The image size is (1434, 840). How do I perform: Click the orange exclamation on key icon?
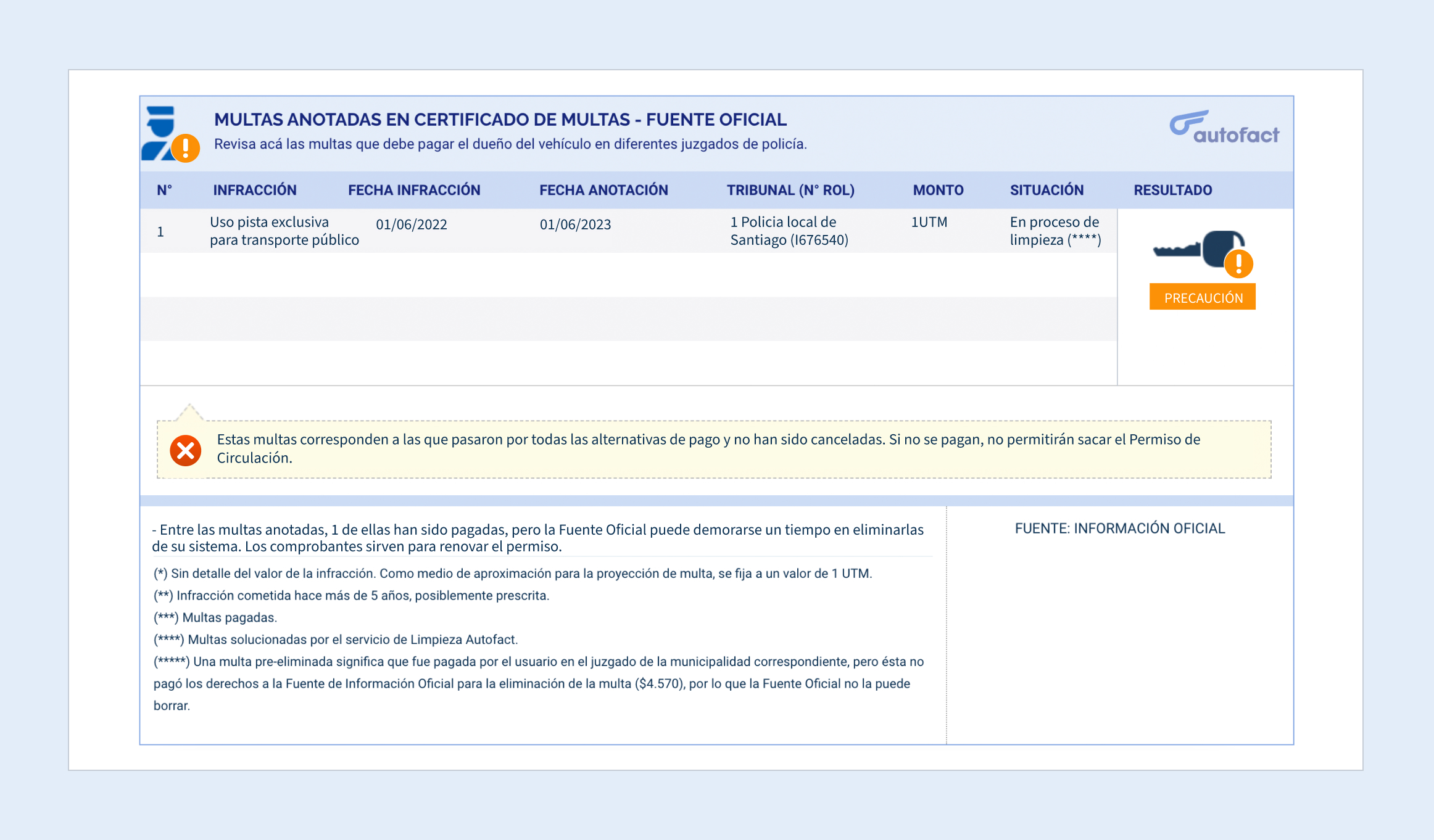(1238, 264)
